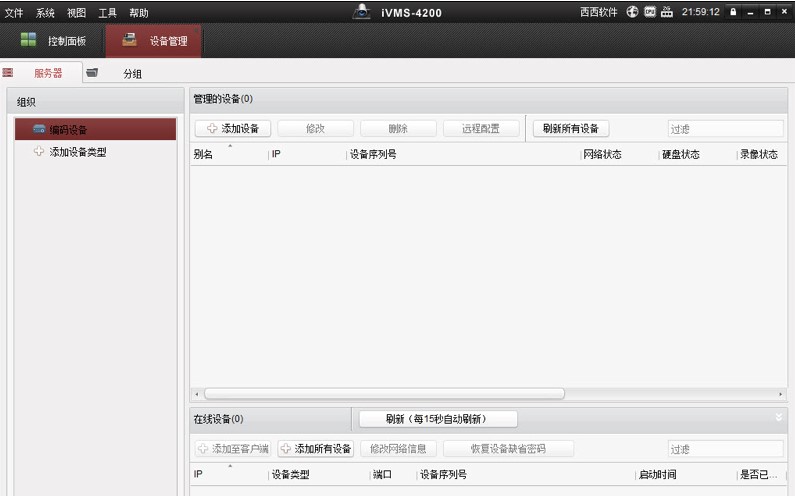Click 刷新（每15秒自动刷新） button
This screenshot has height=496, width=795.
[x=434, y=419]
